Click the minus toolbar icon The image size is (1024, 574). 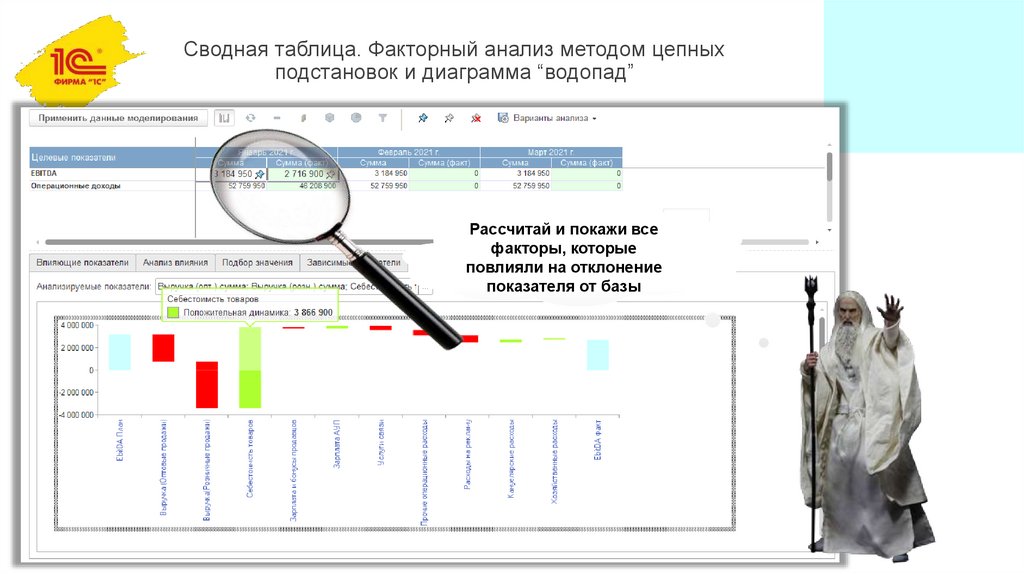(x=277, y=118)
